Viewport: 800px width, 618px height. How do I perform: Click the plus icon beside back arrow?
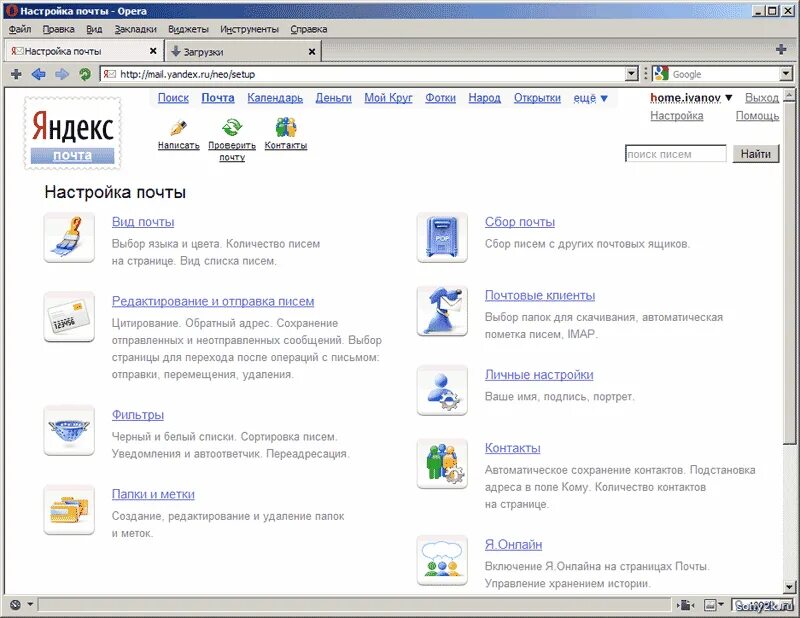[x=16, y=75]
